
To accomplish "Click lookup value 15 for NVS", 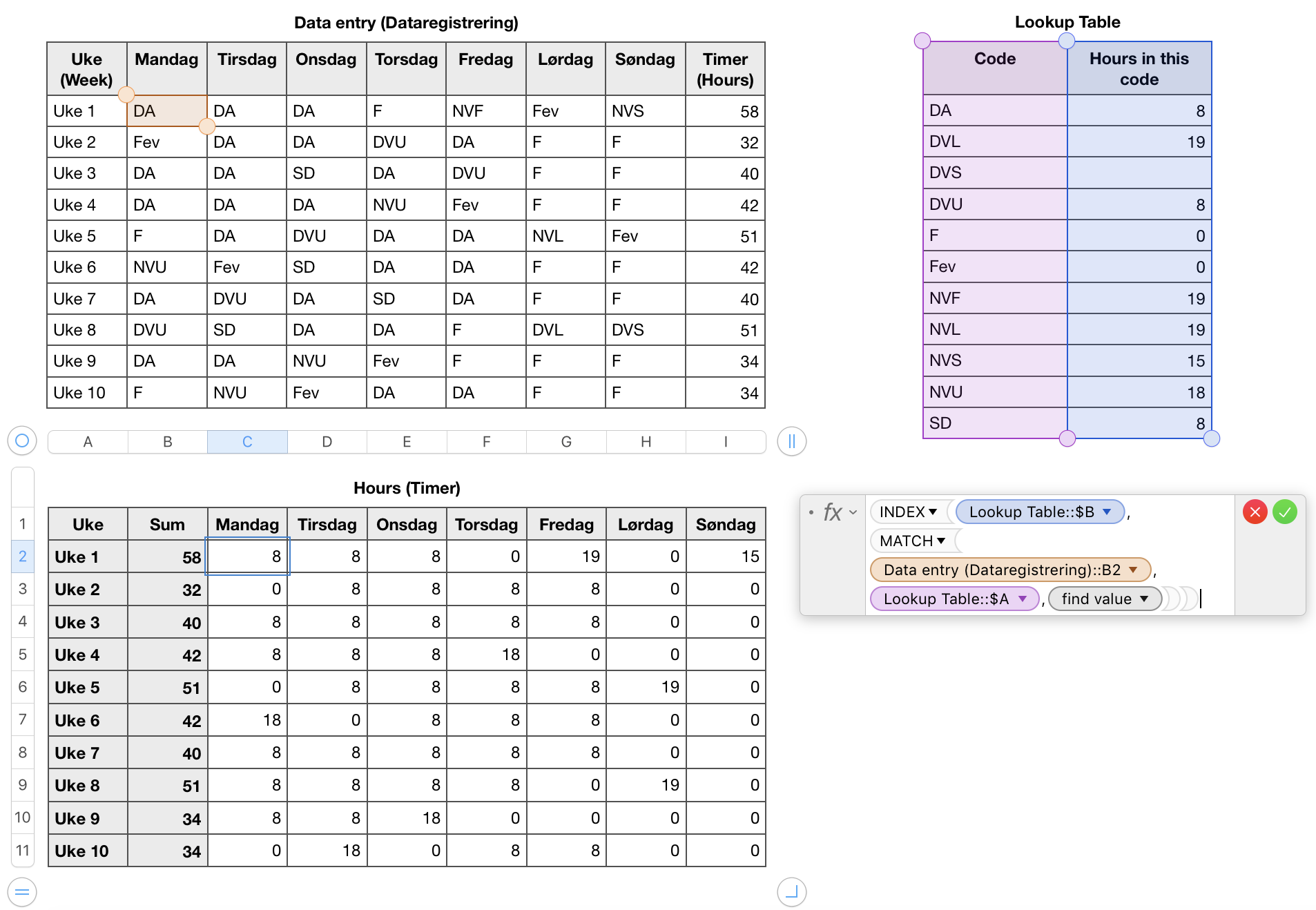I will pyautogui.click(x=1139, y=360).
